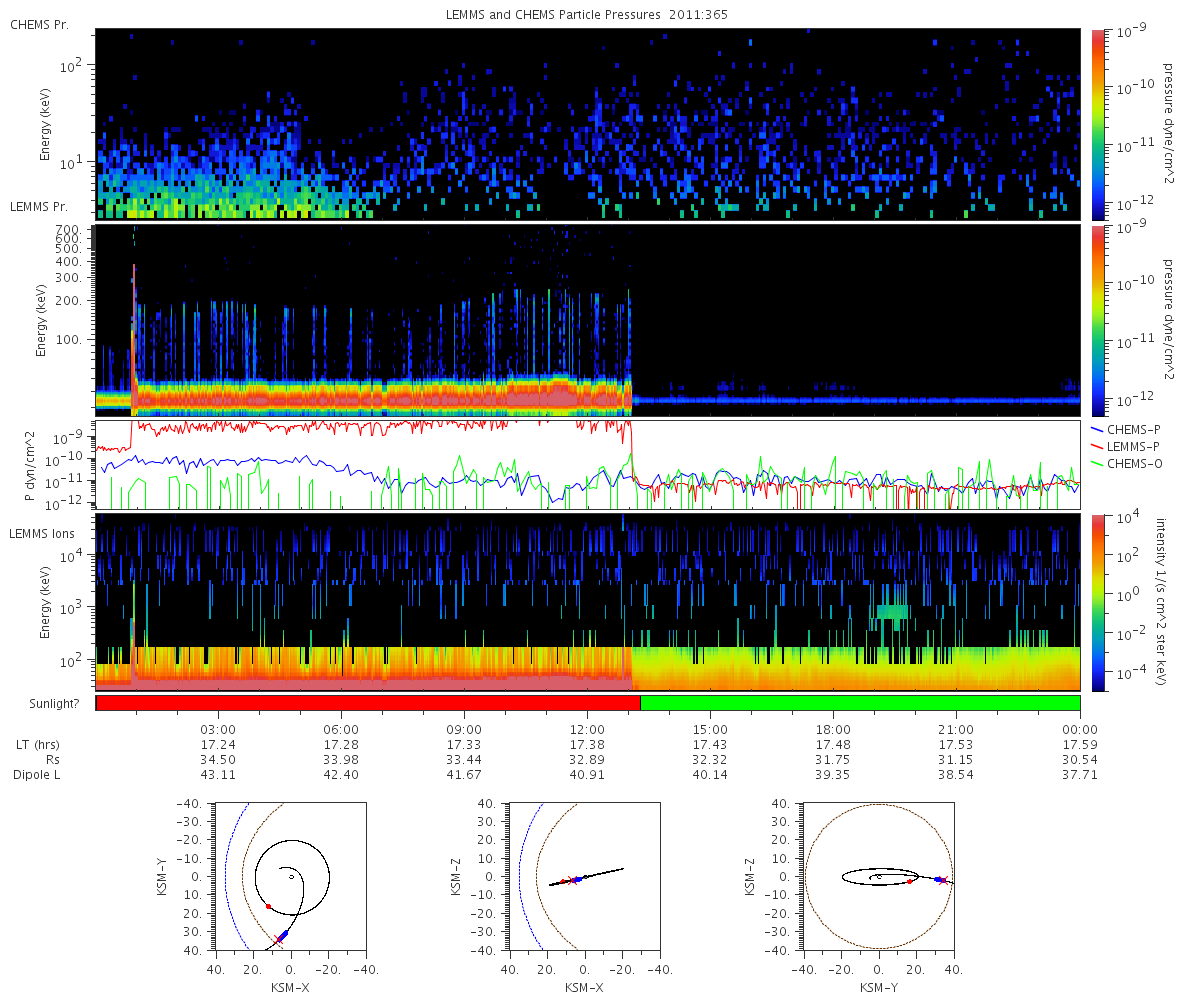1200x1000 pixels.
Task: Click the LEMMS Ions panel label
Action: tap(41, 536)
